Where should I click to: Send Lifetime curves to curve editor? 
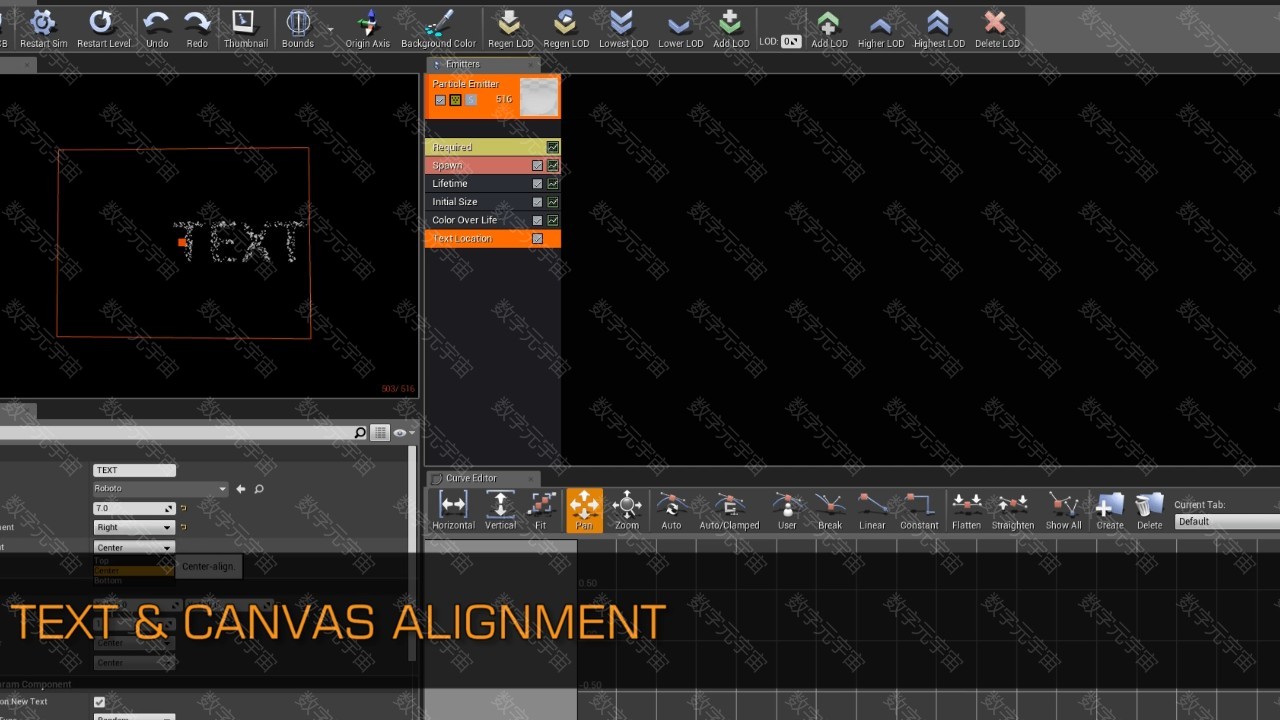(x=553, y=184)
